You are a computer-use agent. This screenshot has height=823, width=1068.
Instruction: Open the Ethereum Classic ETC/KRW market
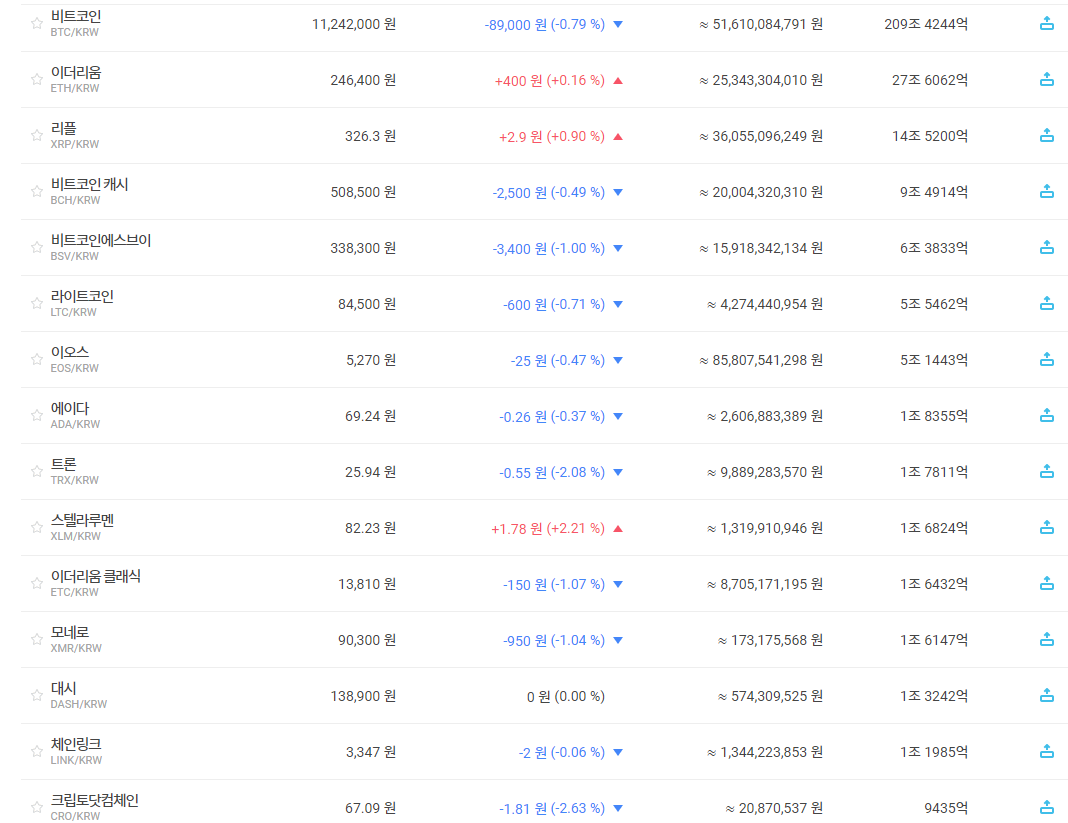[95, 577]
